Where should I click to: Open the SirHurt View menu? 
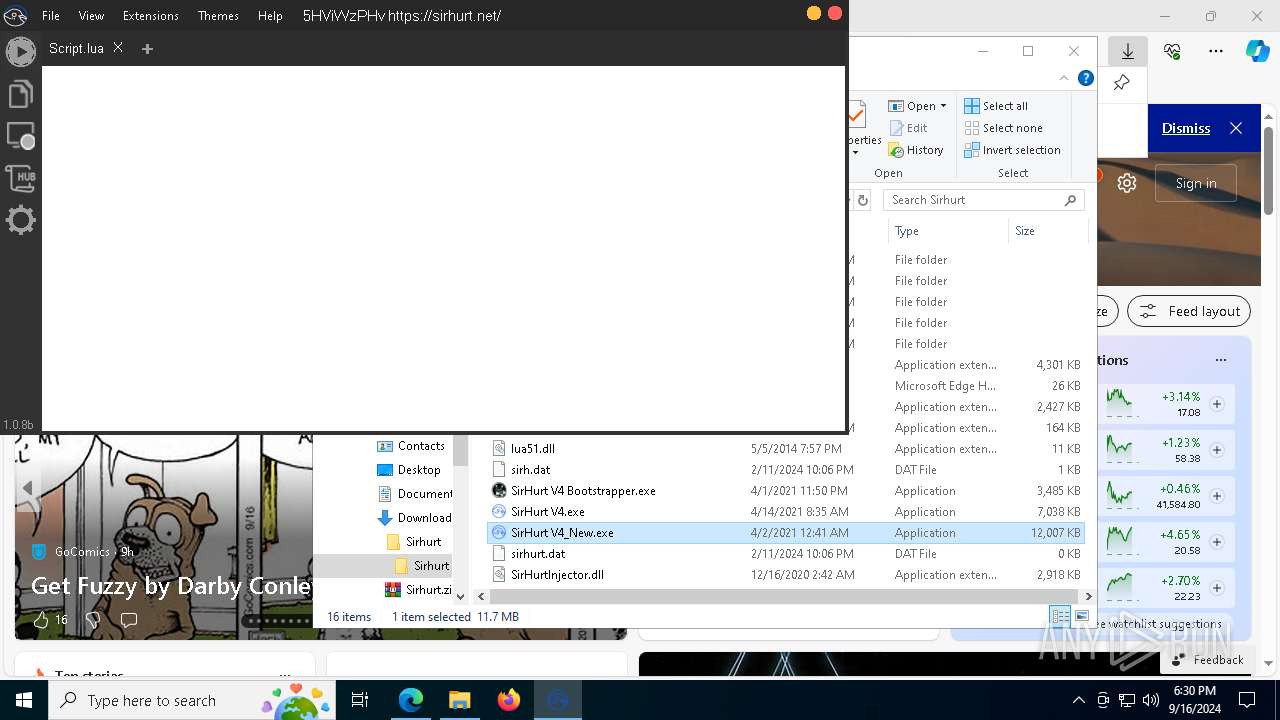[x=91, y=16]
